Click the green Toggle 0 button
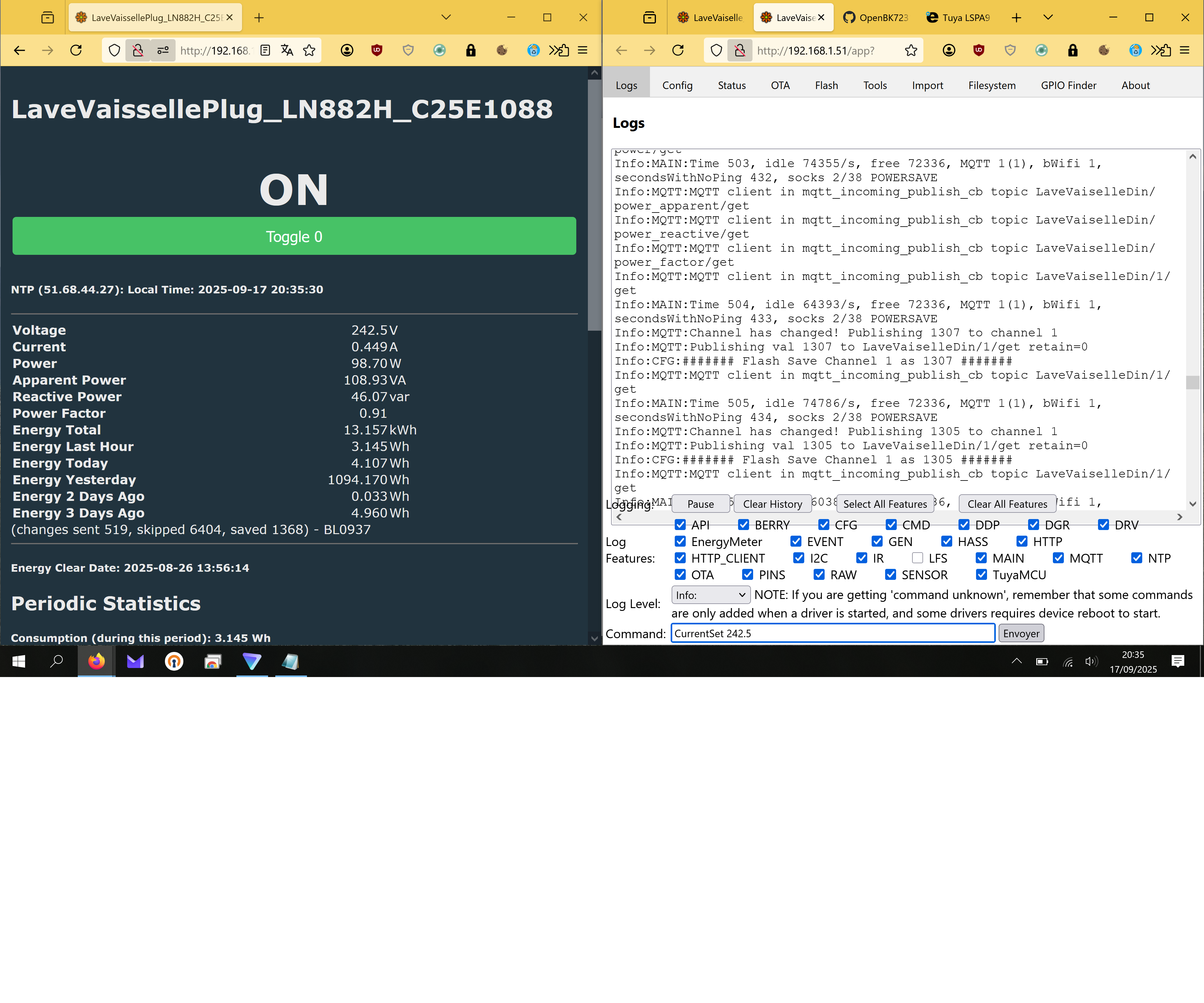Viewport: 1204px width, 1003px height. [x=294, y=236]
